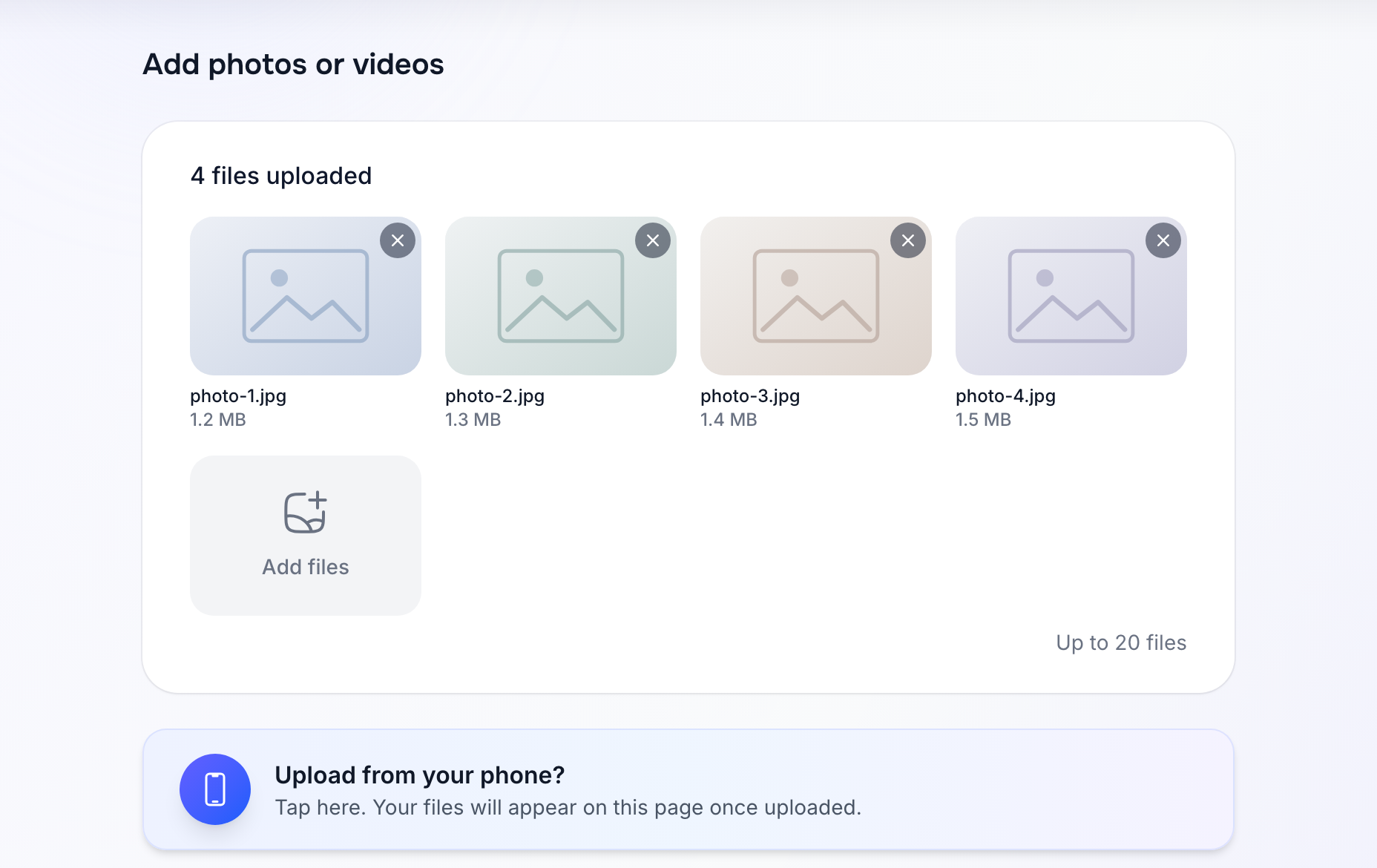The width and height of the screenshot is (1377, 868).
Task: Open the photo-2.jpg thumbnail preview
Action: 561,296
